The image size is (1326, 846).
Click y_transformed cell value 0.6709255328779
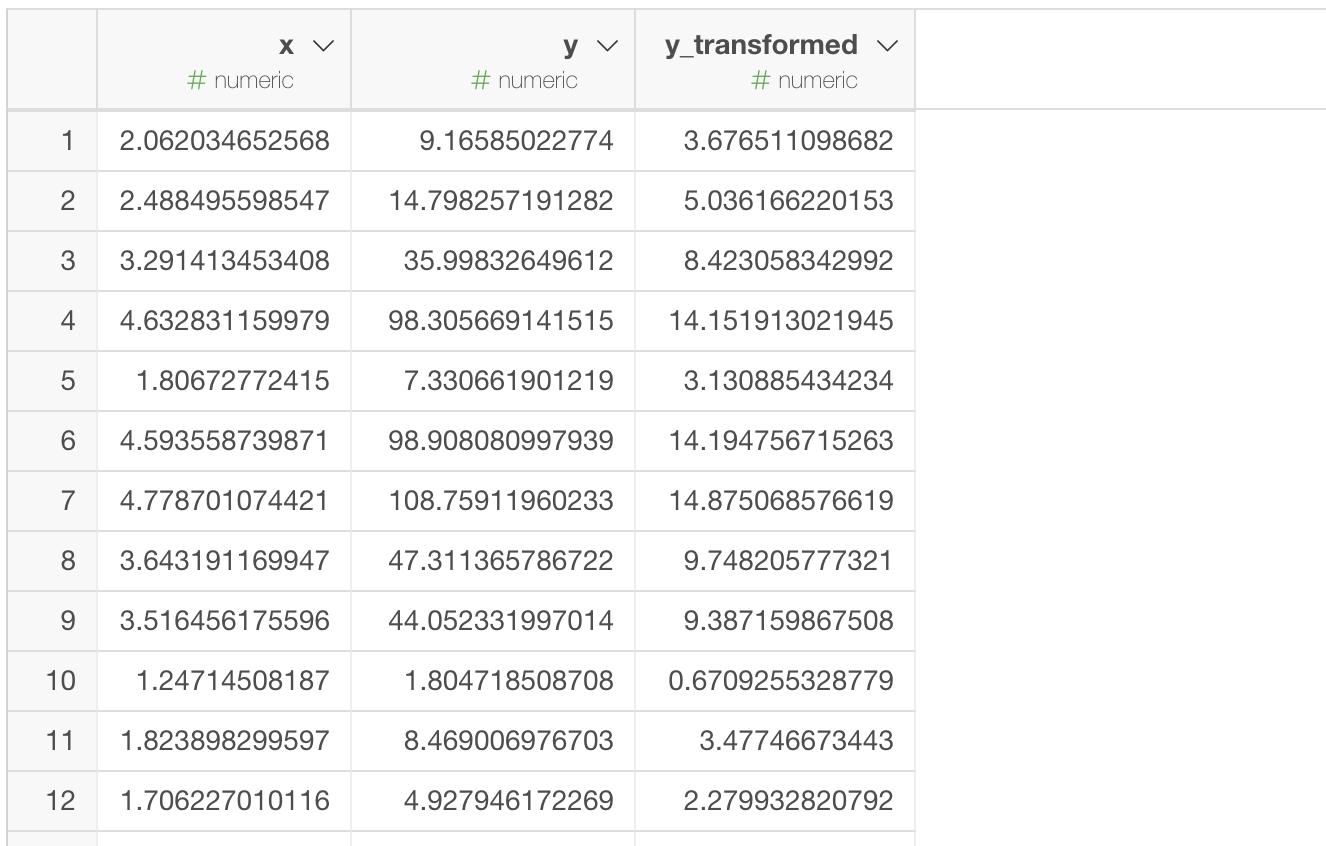(781, 681)
